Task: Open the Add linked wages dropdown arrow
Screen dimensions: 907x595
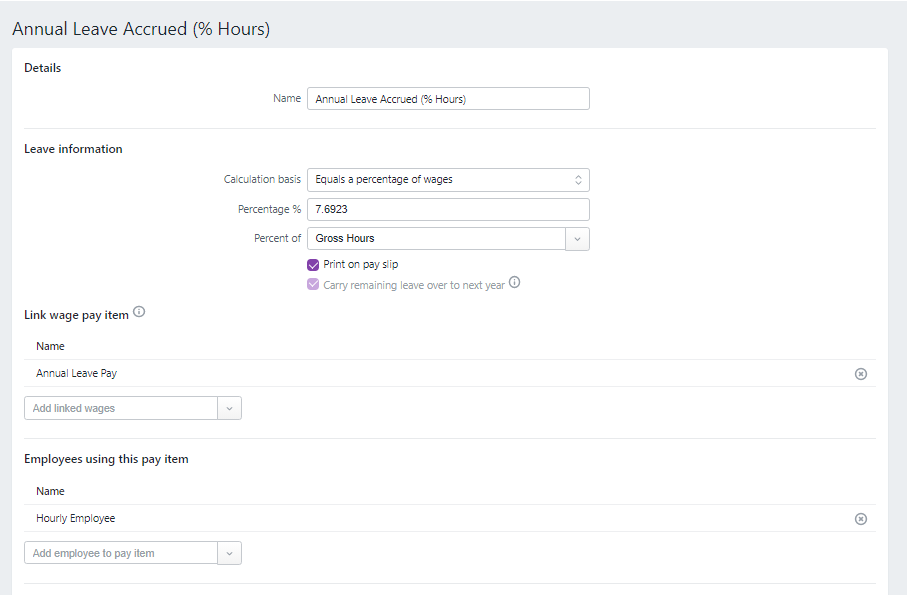Action: [x=229, y=408]
